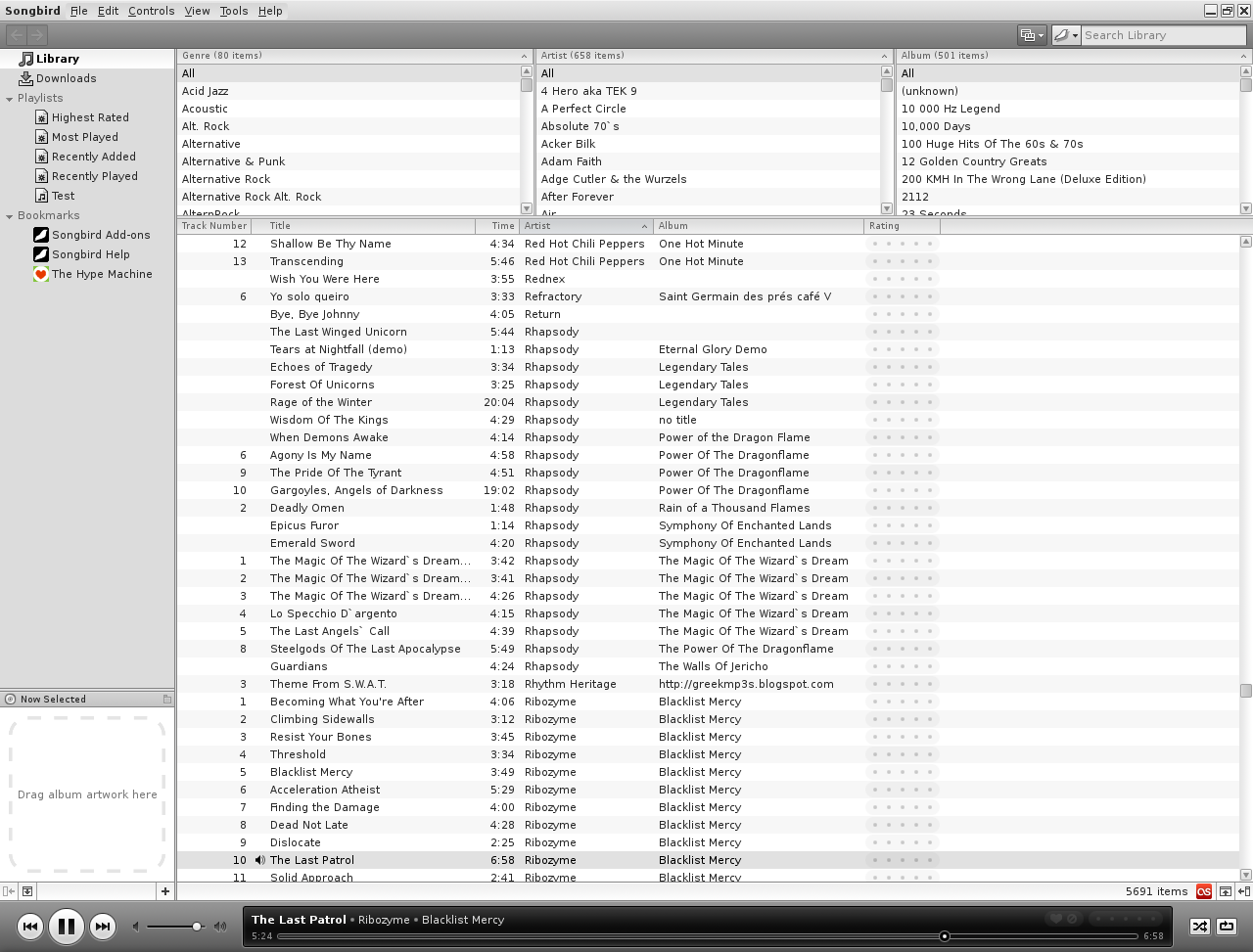Rate The Last Patrol track row

(903, 860)
